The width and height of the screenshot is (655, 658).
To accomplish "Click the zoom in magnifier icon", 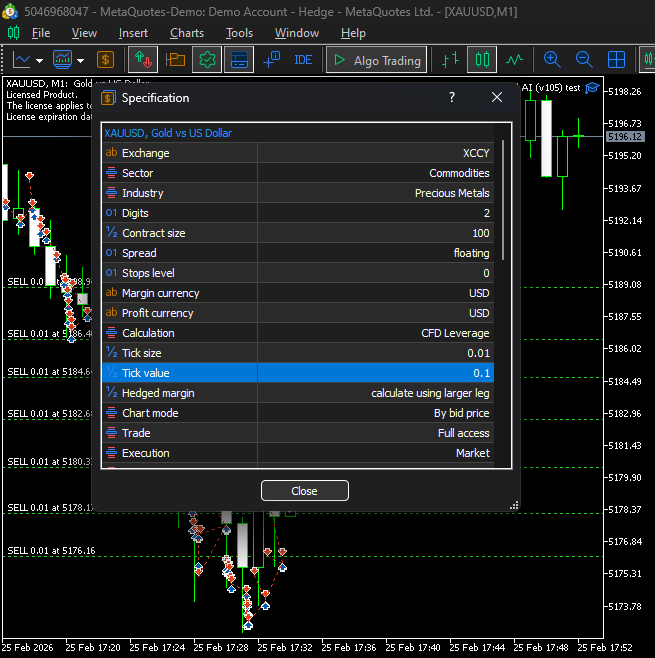I will point(552,60).
